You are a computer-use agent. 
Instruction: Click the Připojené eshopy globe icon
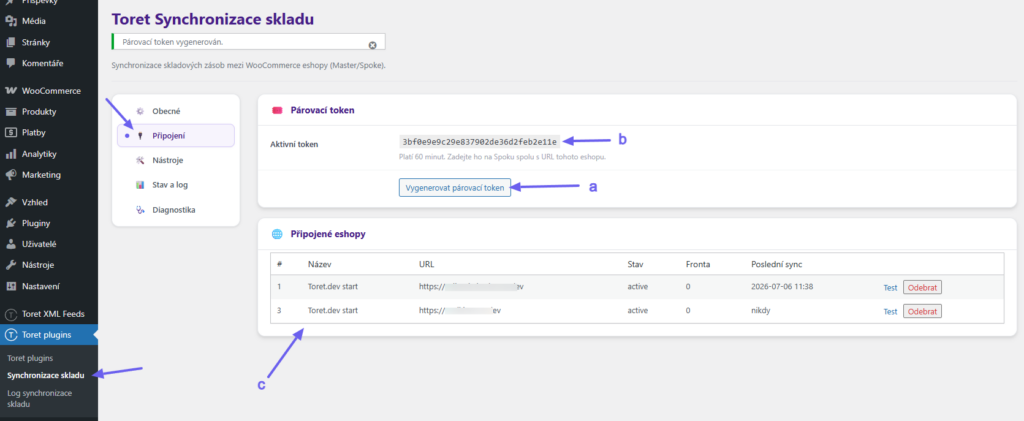point(277,234)
